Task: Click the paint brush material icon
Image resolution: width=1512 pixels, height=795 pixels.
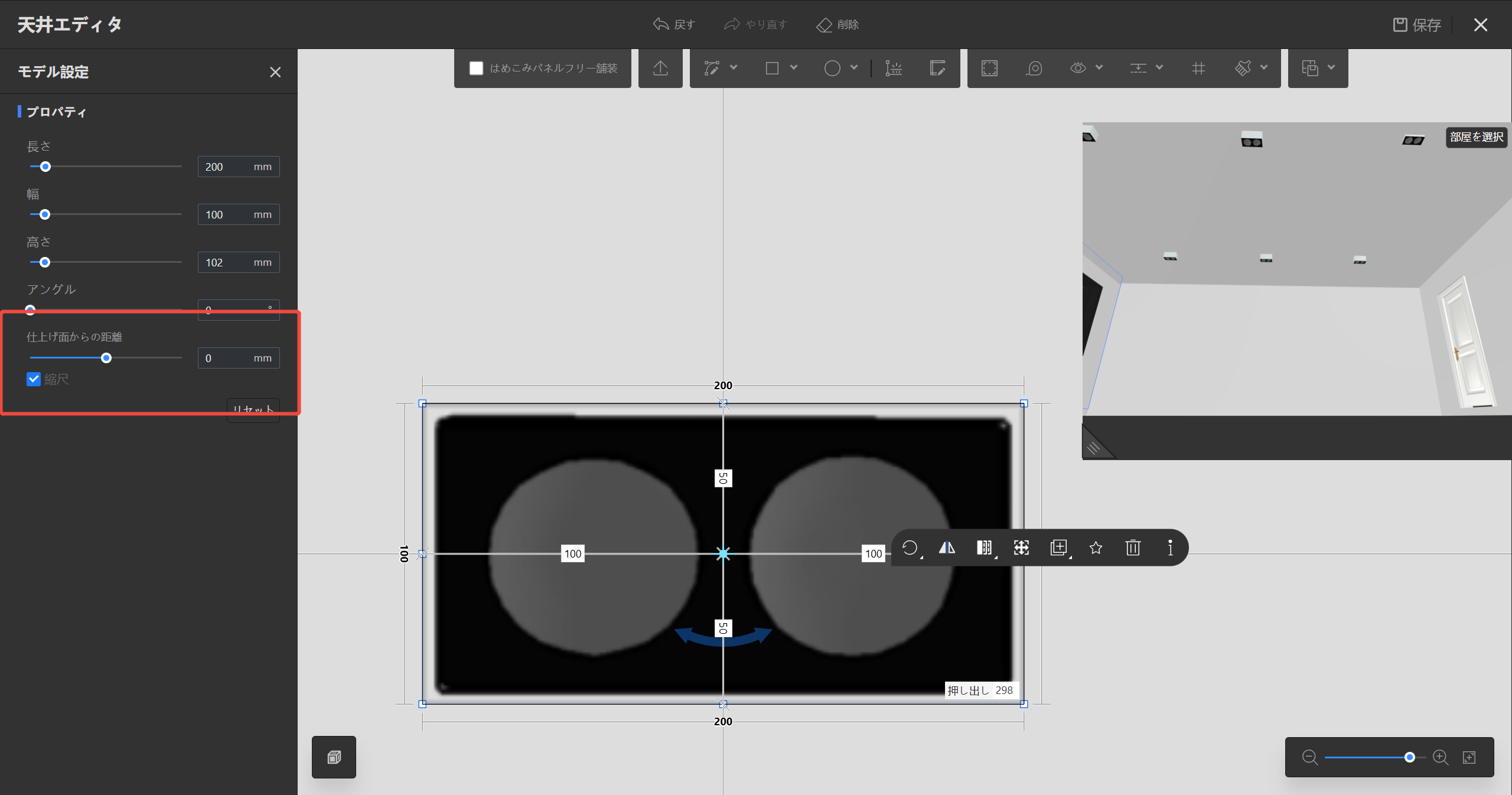Action: pyautogui.click(x=1243, y=69)
